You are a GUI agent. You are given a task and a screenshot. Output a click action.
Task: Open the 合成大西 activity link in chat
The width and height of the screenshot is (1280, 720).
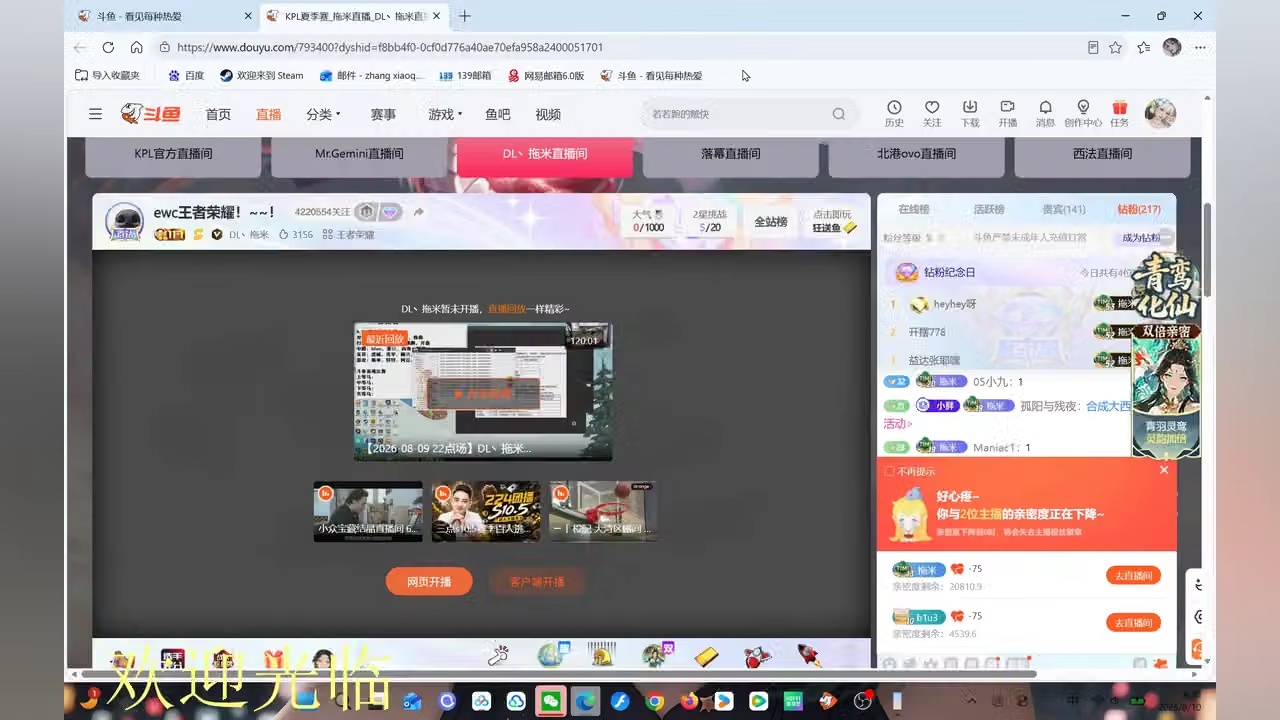pyautogui.click(x=1109, y=406)
